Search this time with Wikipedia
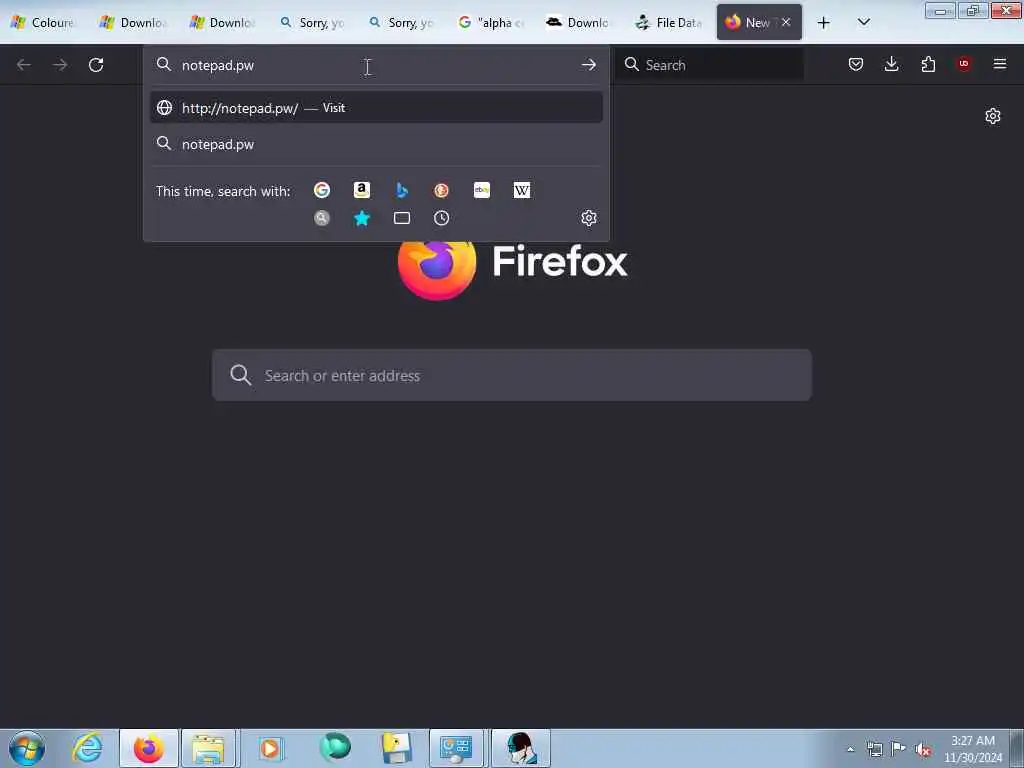The height and width of the screenshot is (768, 1024). tap(522, 190)
